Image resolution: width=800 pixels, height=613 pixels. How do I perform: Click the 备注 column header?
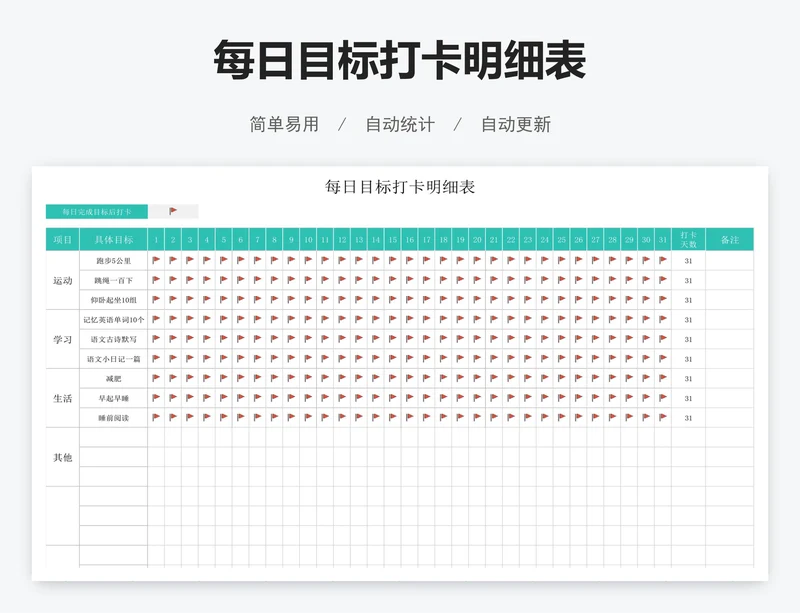click(729, 240)
